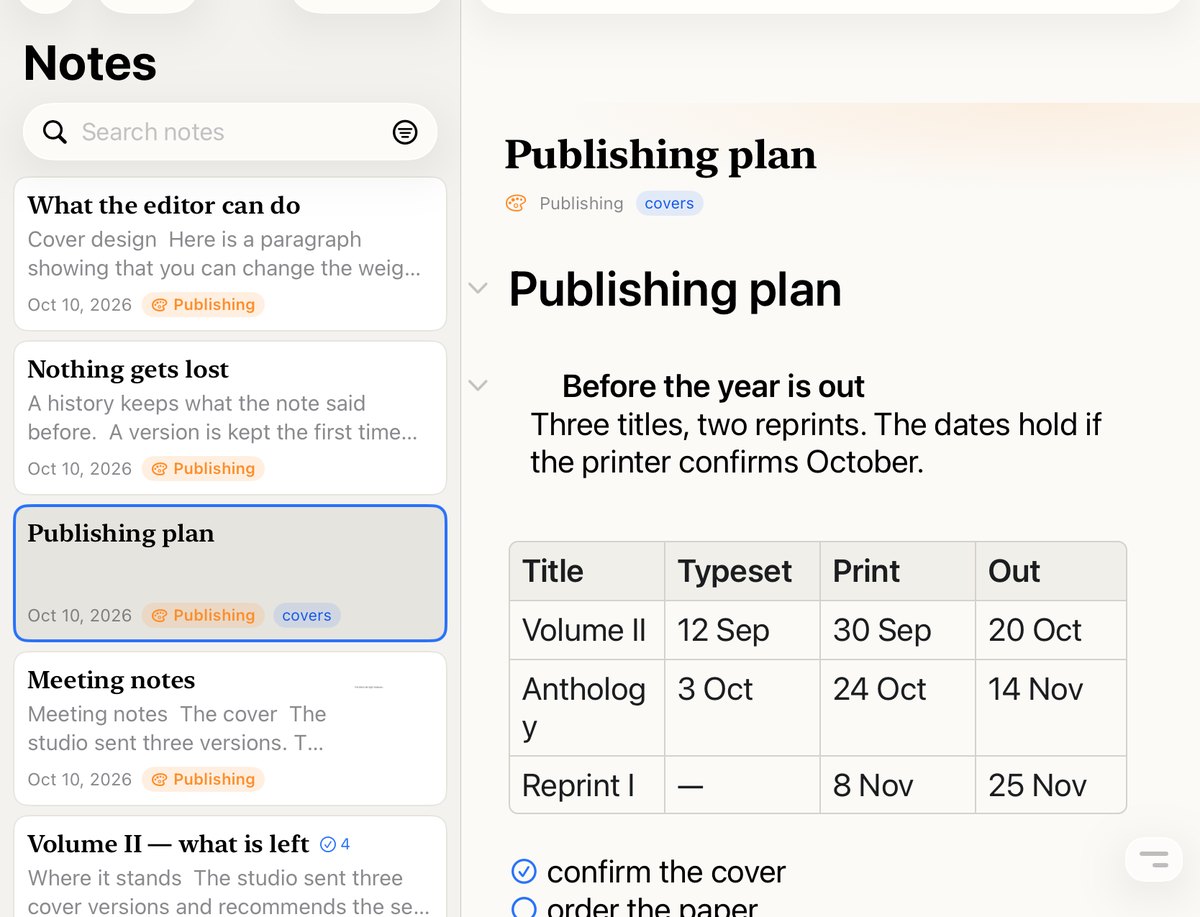Viewport: 1200px width, 917px height.
Task: Collapse the "Before the year is out" section
Action: (478, 385)
